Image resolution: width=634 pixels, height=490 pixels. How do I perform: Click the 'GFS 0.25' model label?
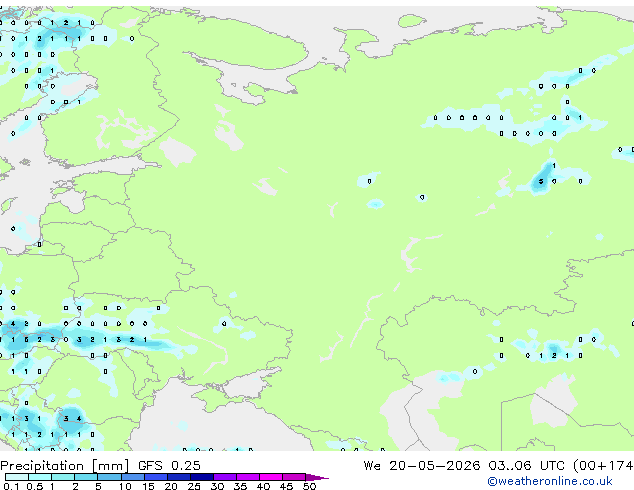(169, 466)
